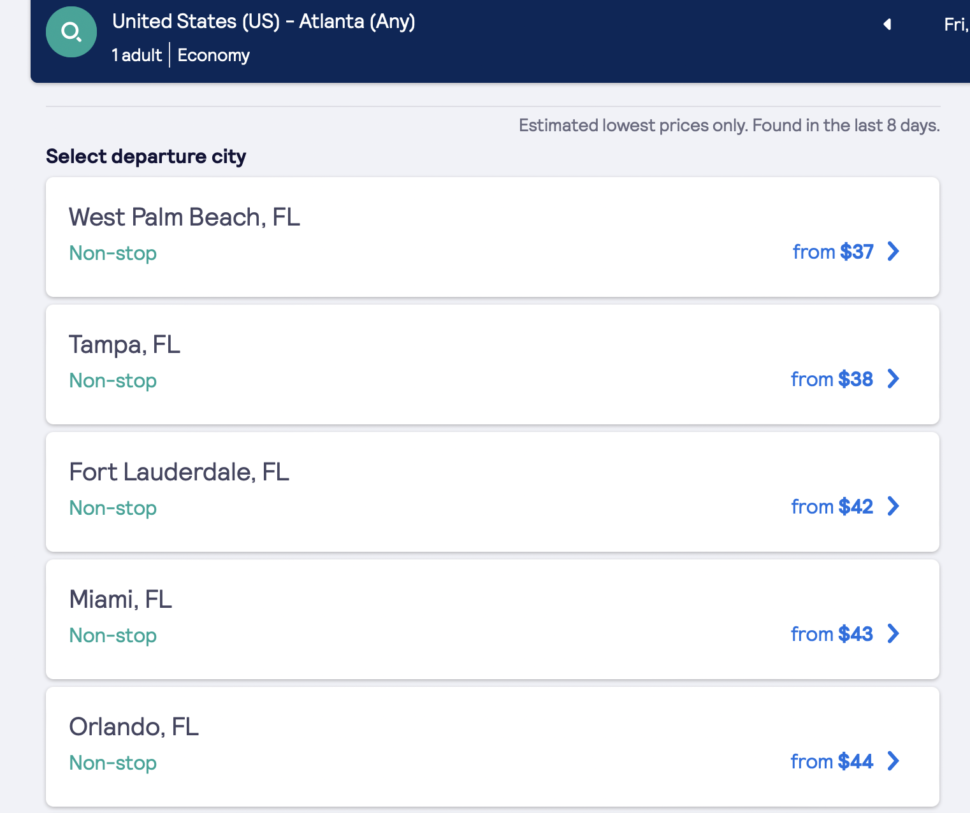This screenshot has height=813, width=970.
Task: Select the chevron beside Miami's fare
Action: click(x=892, y=634)
